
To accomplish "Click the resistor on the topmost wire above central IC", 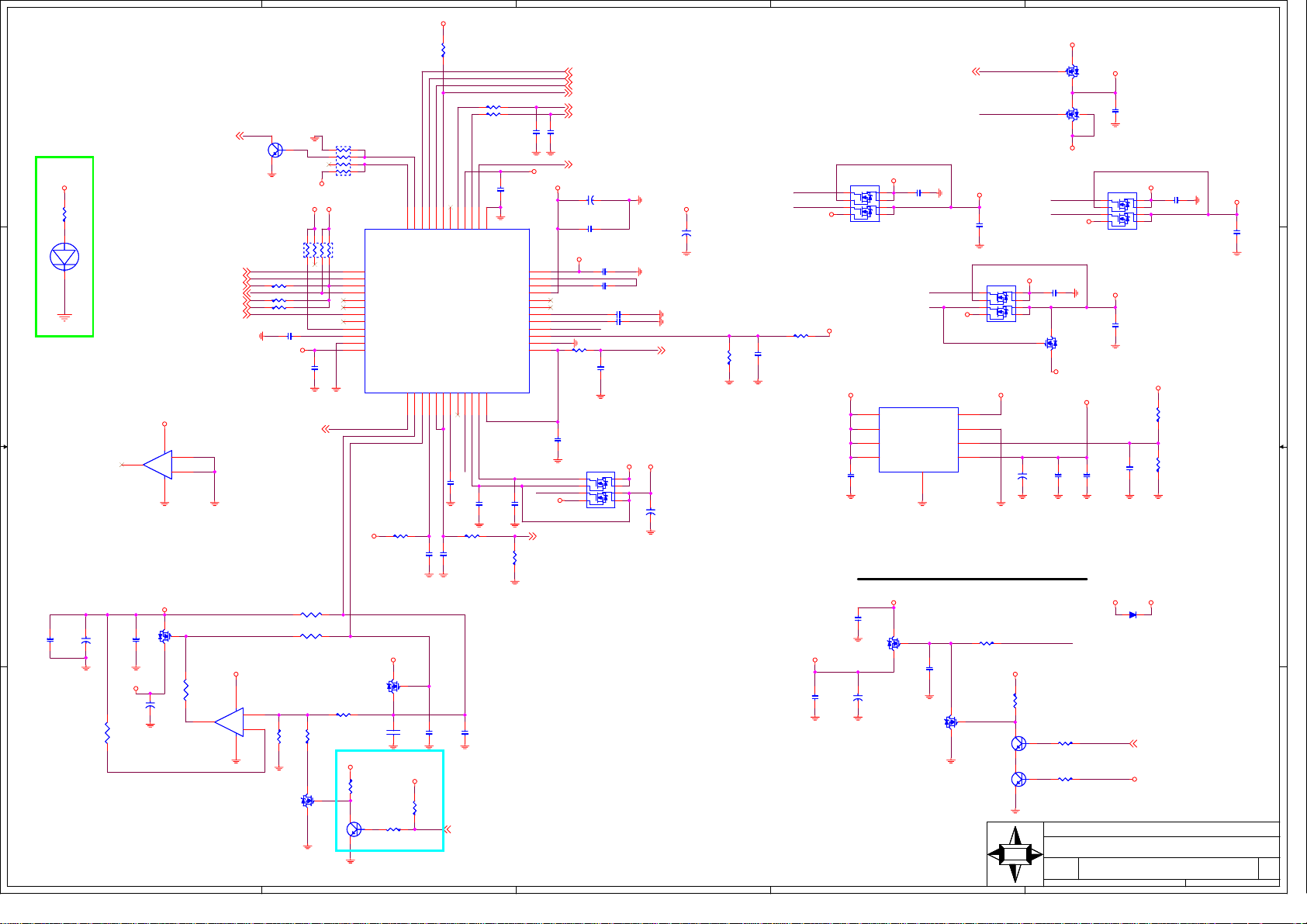I will point(443,50).
